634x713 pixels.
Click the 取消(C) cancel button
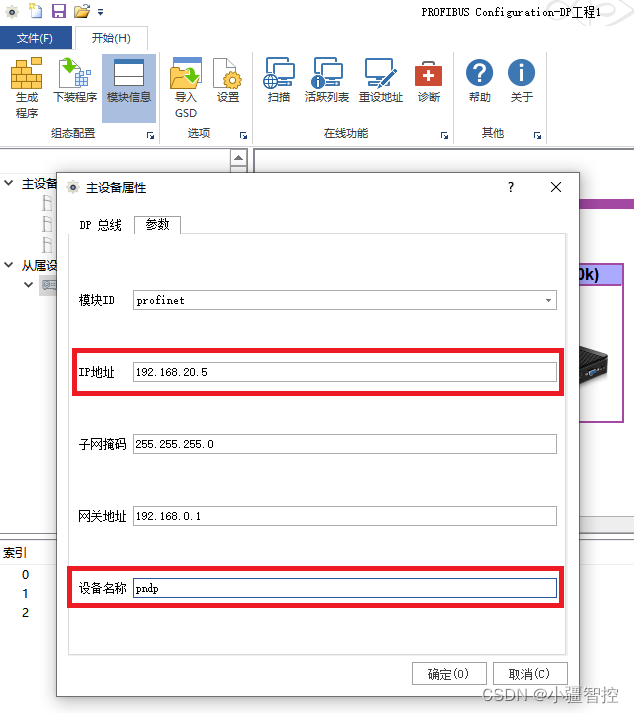tap(530, 673)
